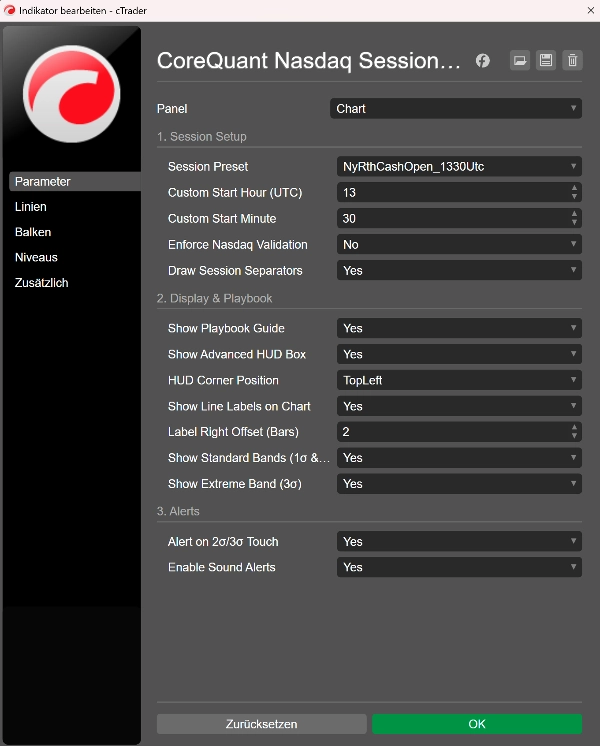Open the Session Preset dropdown

coord(459,167)
